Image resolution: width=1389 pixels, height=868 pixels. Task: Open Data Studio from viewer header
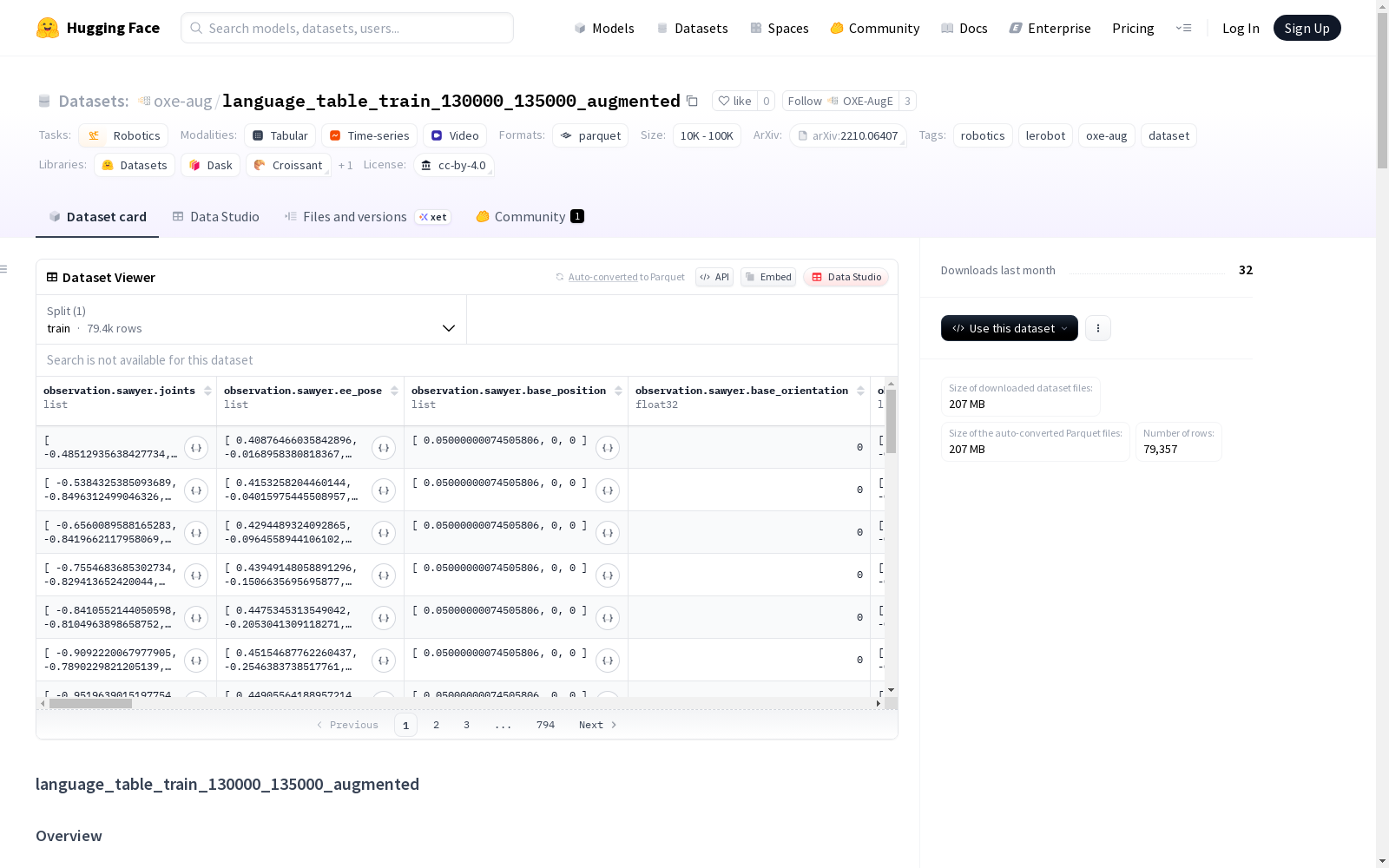point(846,277)
